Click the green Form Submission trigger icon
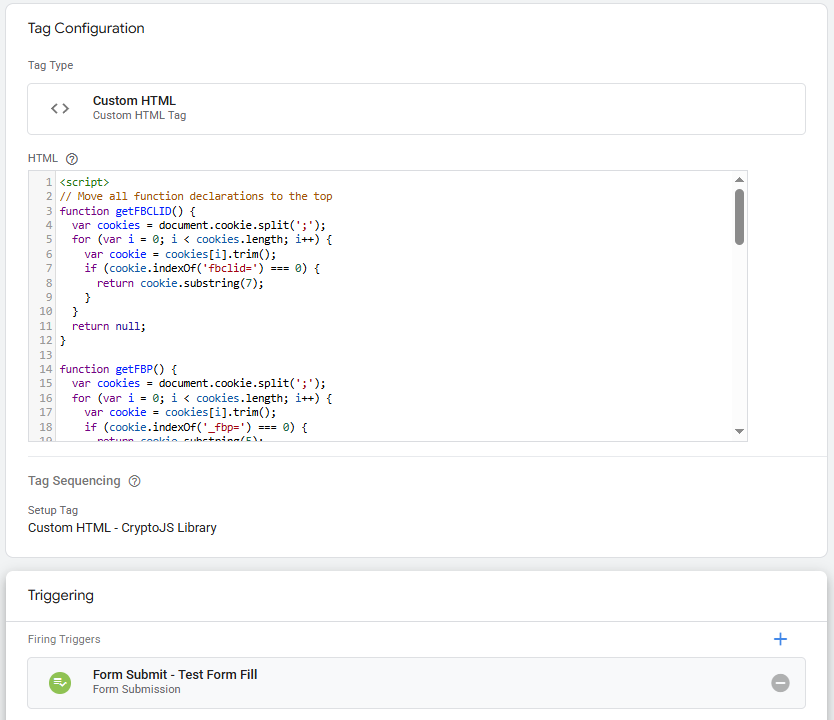The image size is (834, 720). point(59,682)
